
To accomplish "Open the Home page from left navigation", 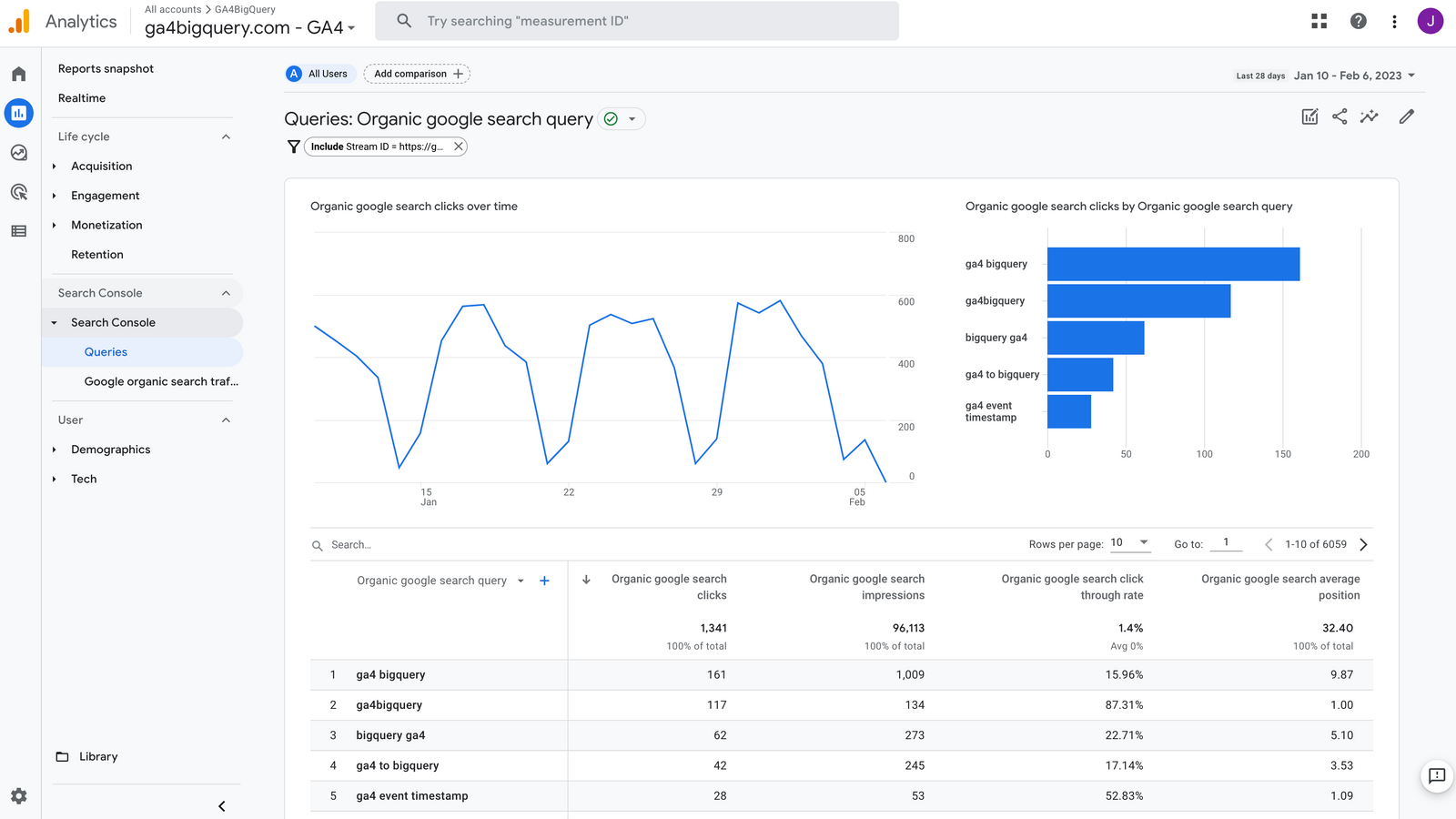I will (x=18, y=73).
